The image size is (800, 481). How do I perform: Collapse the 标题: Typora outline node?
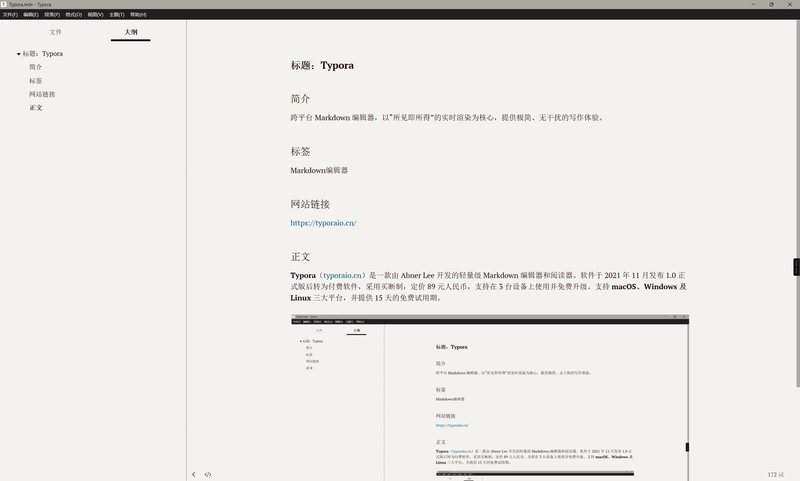click(x=18, y=54)
